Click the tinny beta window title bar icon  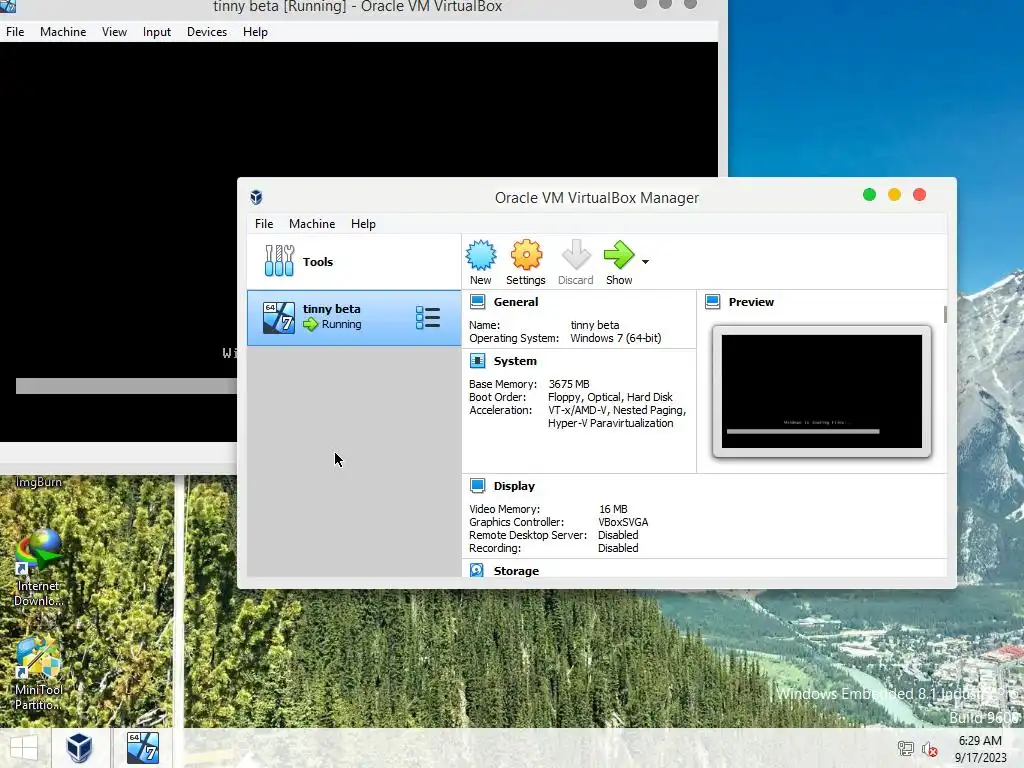tap(8, 6)
